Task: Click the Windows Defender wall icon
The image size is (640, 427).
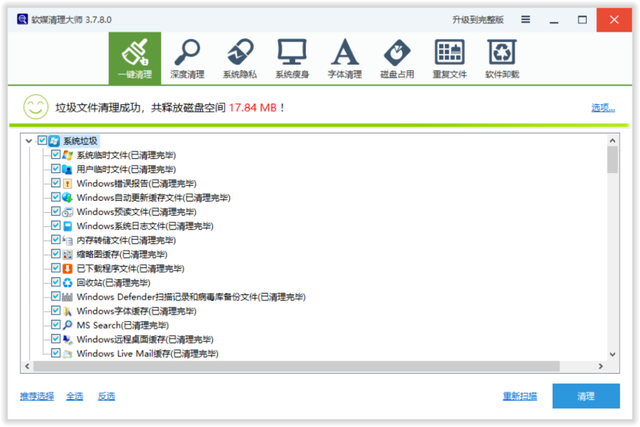Action: point(67,297)
